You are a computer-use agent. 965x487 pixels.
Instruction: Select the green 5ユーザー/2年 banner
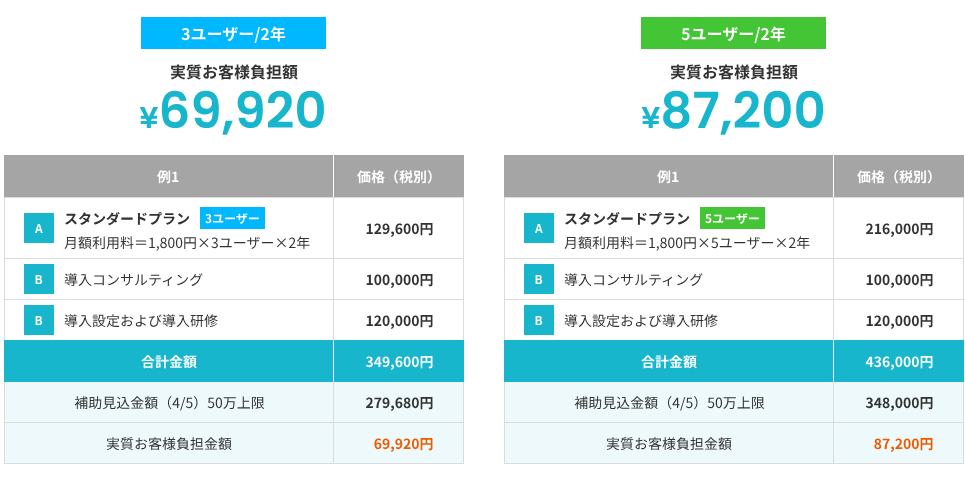(733, 33)
